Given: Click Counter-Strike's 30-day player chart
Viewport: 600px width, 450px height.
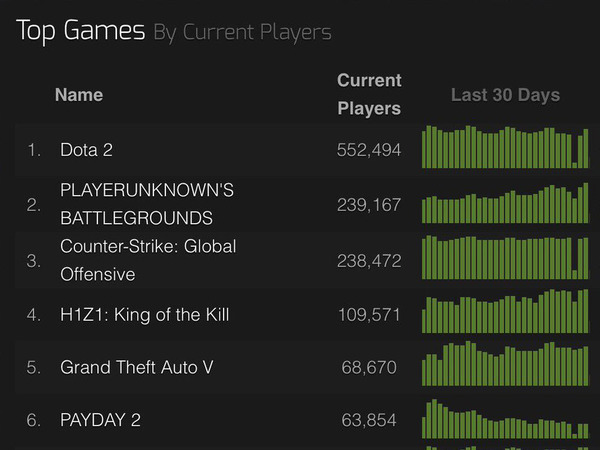Looking at the screenshot, I should coord(505,257).
